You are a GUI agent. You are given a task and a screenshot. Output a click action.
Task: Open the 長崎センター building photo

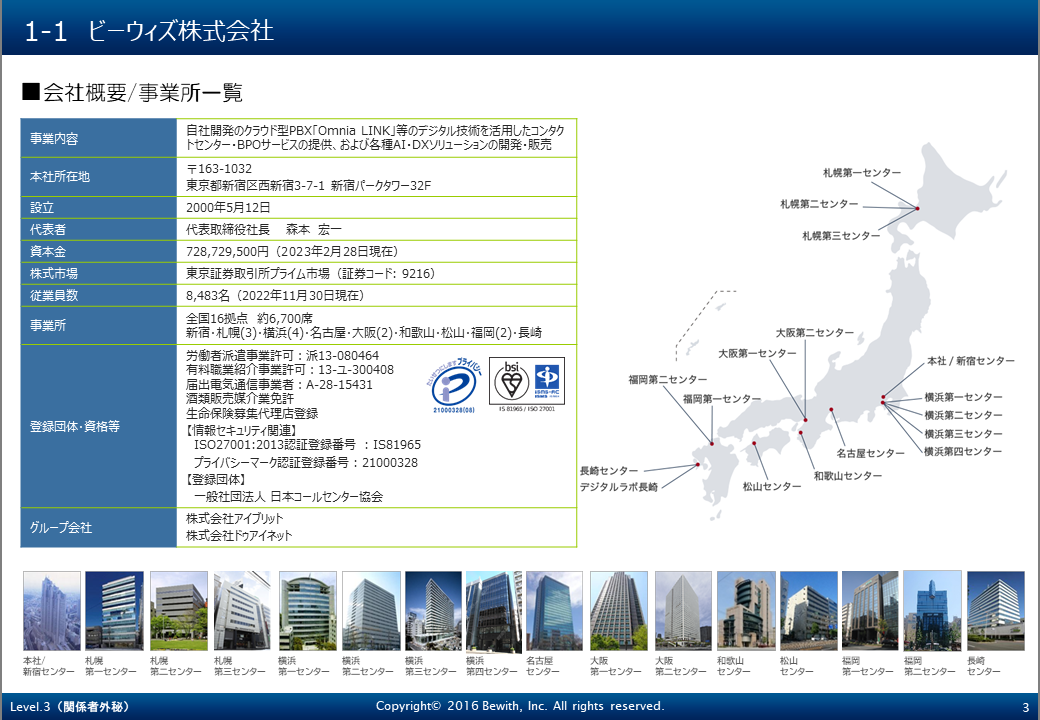[996, 611]
